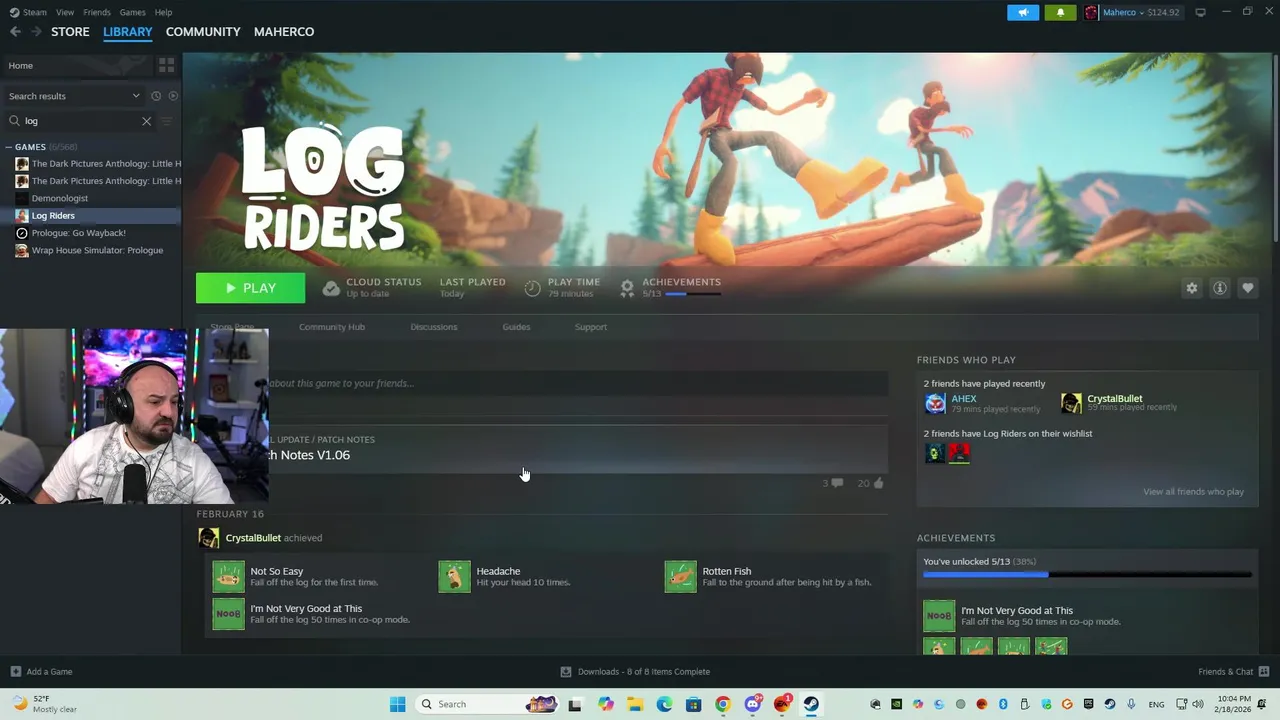Open the Friends menu

click(x=97, y=12)
